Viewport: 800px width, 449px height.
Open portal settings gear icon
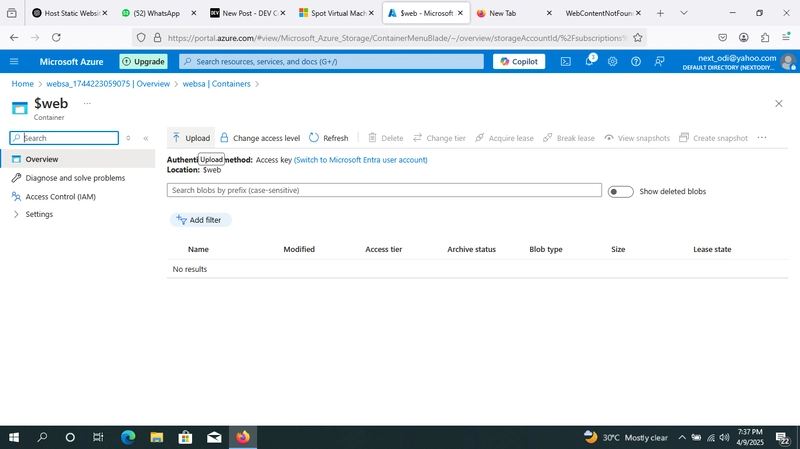click(x=612, y=62)
